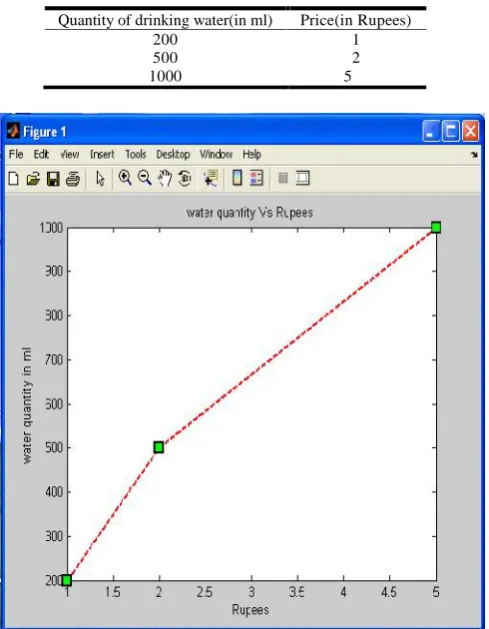Click the x-axis label 'Rupees'
This screenshot has width=489, height=629.
pos(250,610)
